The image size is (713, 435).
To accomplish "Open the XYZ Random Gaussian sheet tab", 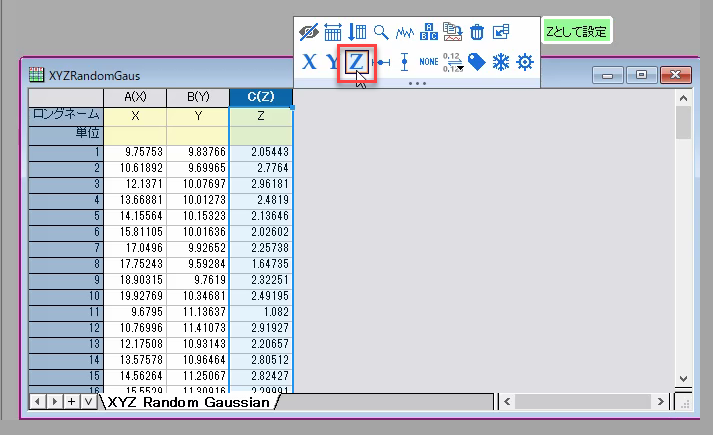I will point(188,402).
